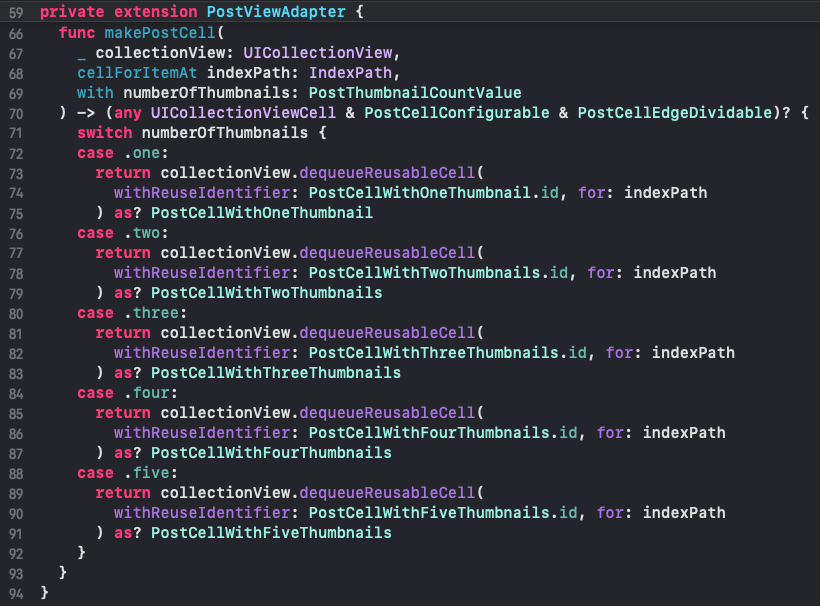Click PostCellWithTwoThumbnails.id on line 78
This screenshot has height=606, width=820.
tap(438, 272)
